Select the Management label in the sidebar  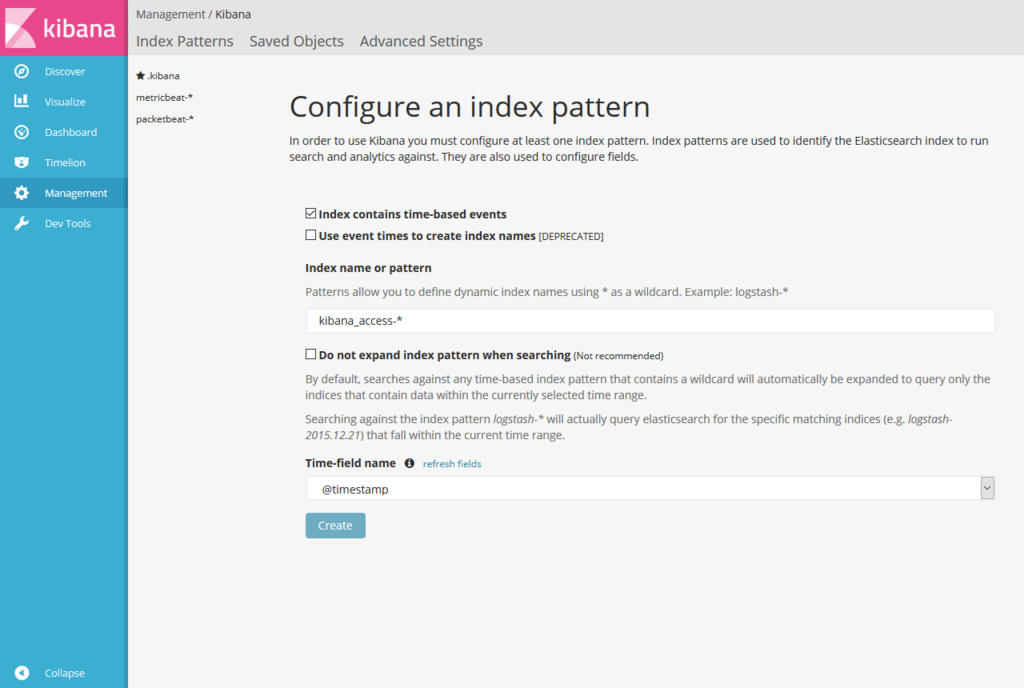pyautogui.click(x=76, y=193)
